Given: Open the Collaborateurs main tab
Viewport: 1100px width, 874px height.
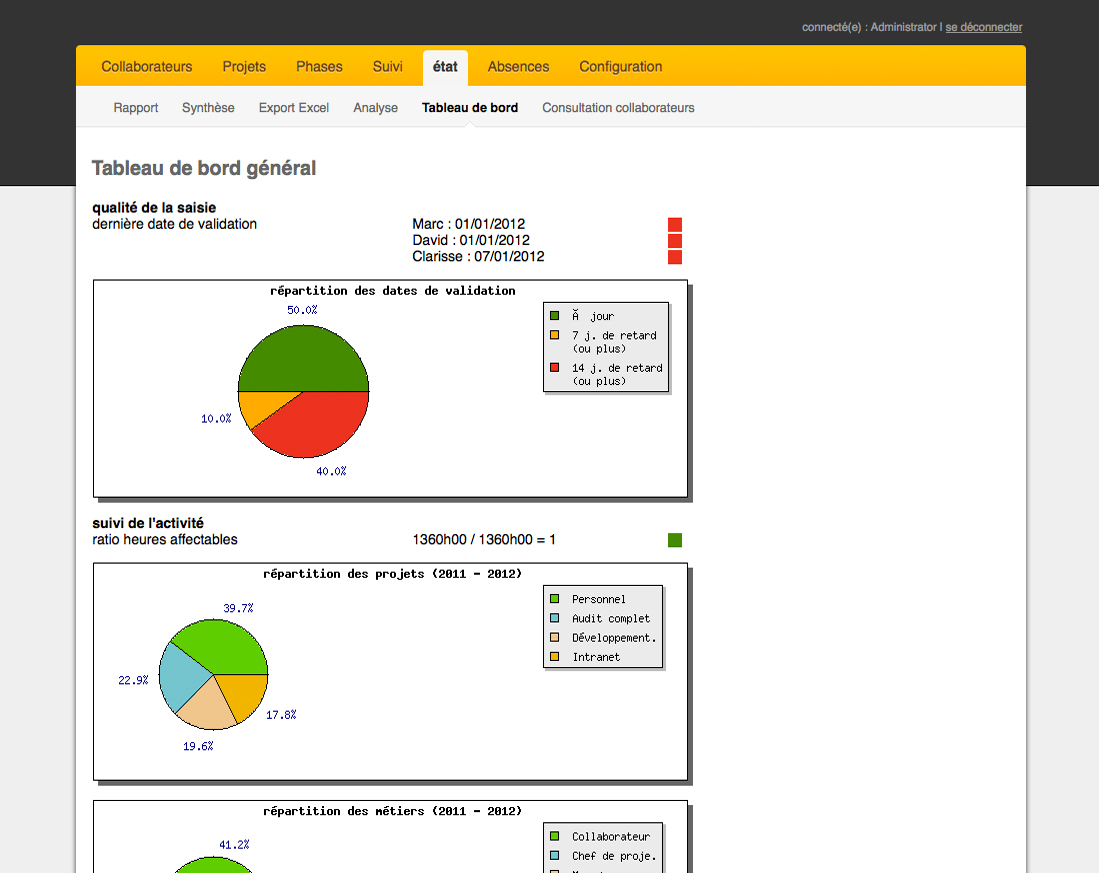Looking at the screenshot, I should 147,67.
